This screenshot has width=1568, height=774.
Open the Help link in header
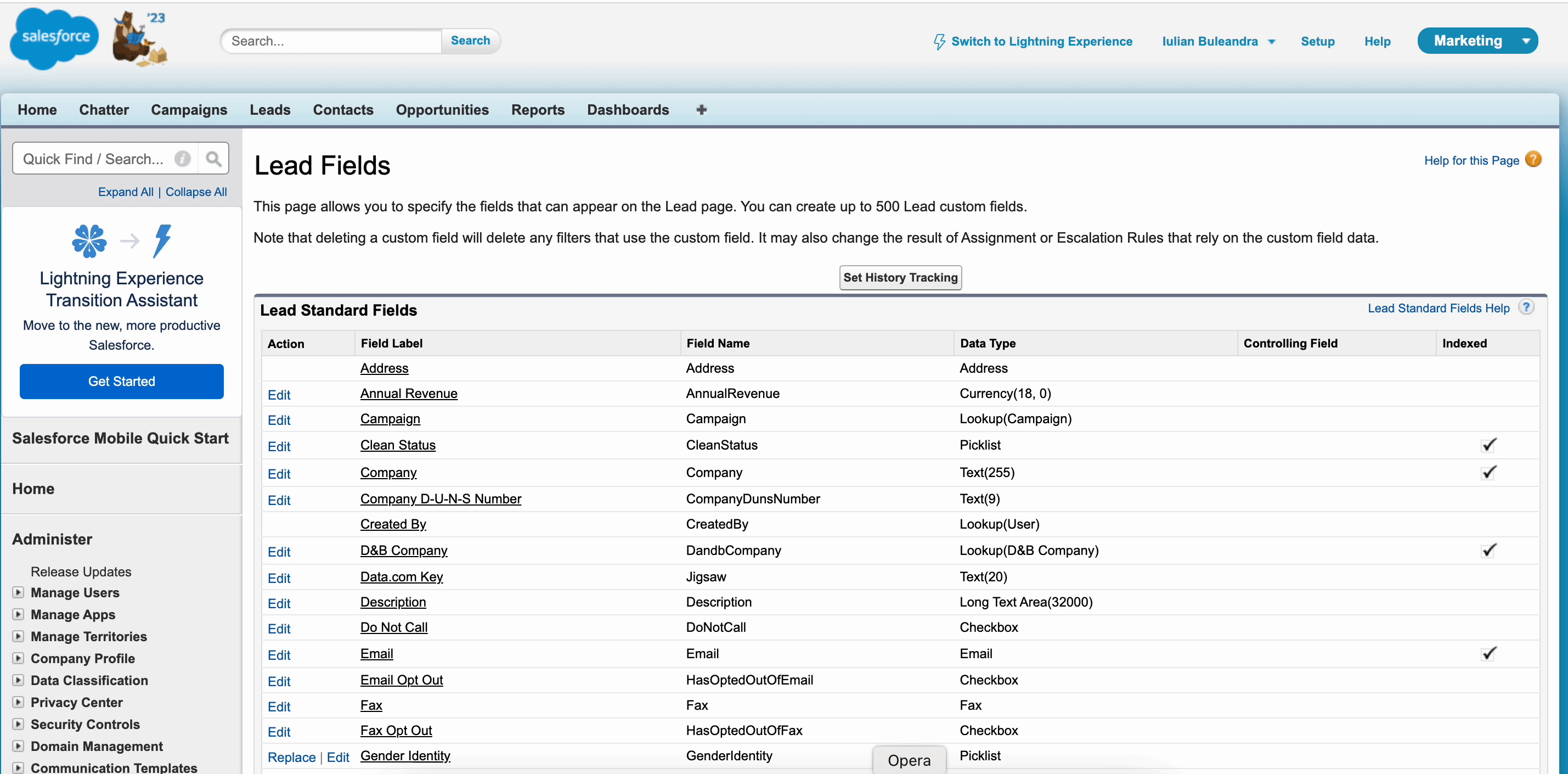(1378, 41)
